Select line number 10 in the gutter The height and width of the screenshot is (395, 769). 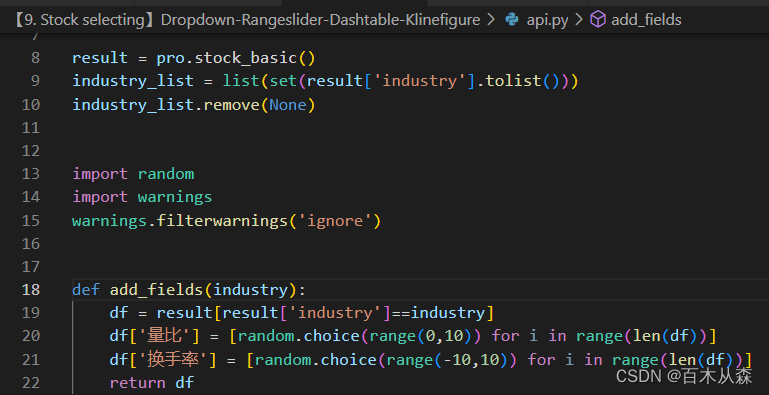31,105
